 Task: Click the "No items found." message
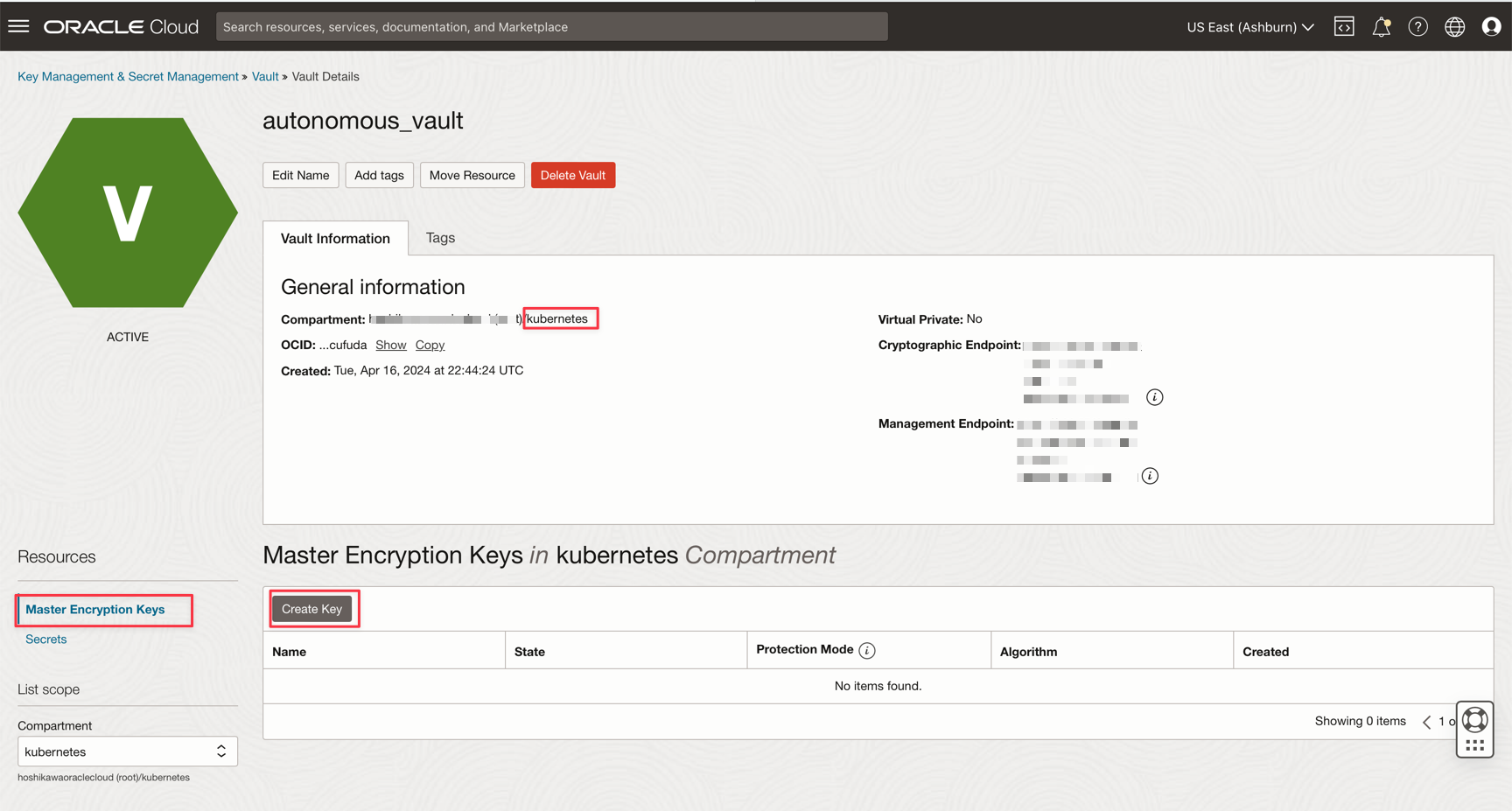(x=878, y=686)
